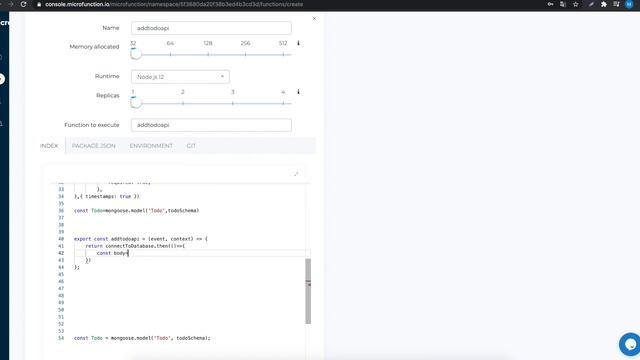Screen dimensions: 640x360
Task: Open the browser media control icon
Action: click(x=616, y=4)
